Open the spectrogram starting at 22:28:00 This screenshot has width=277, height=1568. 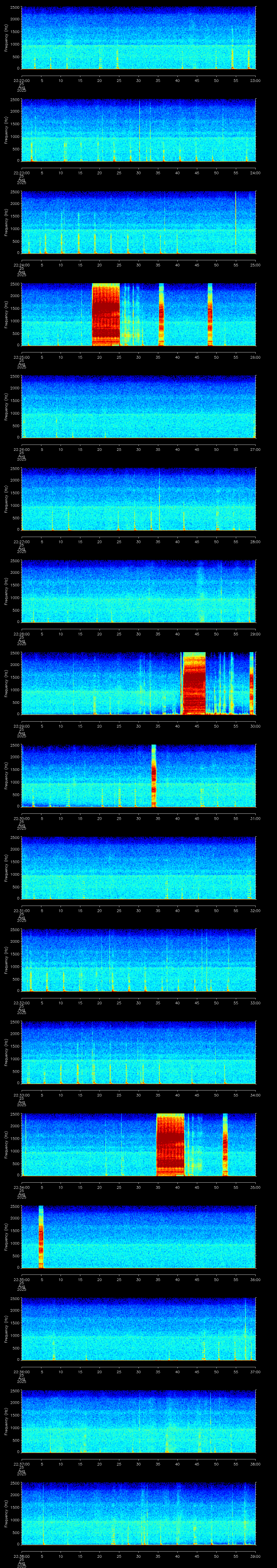[x=139, y=592]
